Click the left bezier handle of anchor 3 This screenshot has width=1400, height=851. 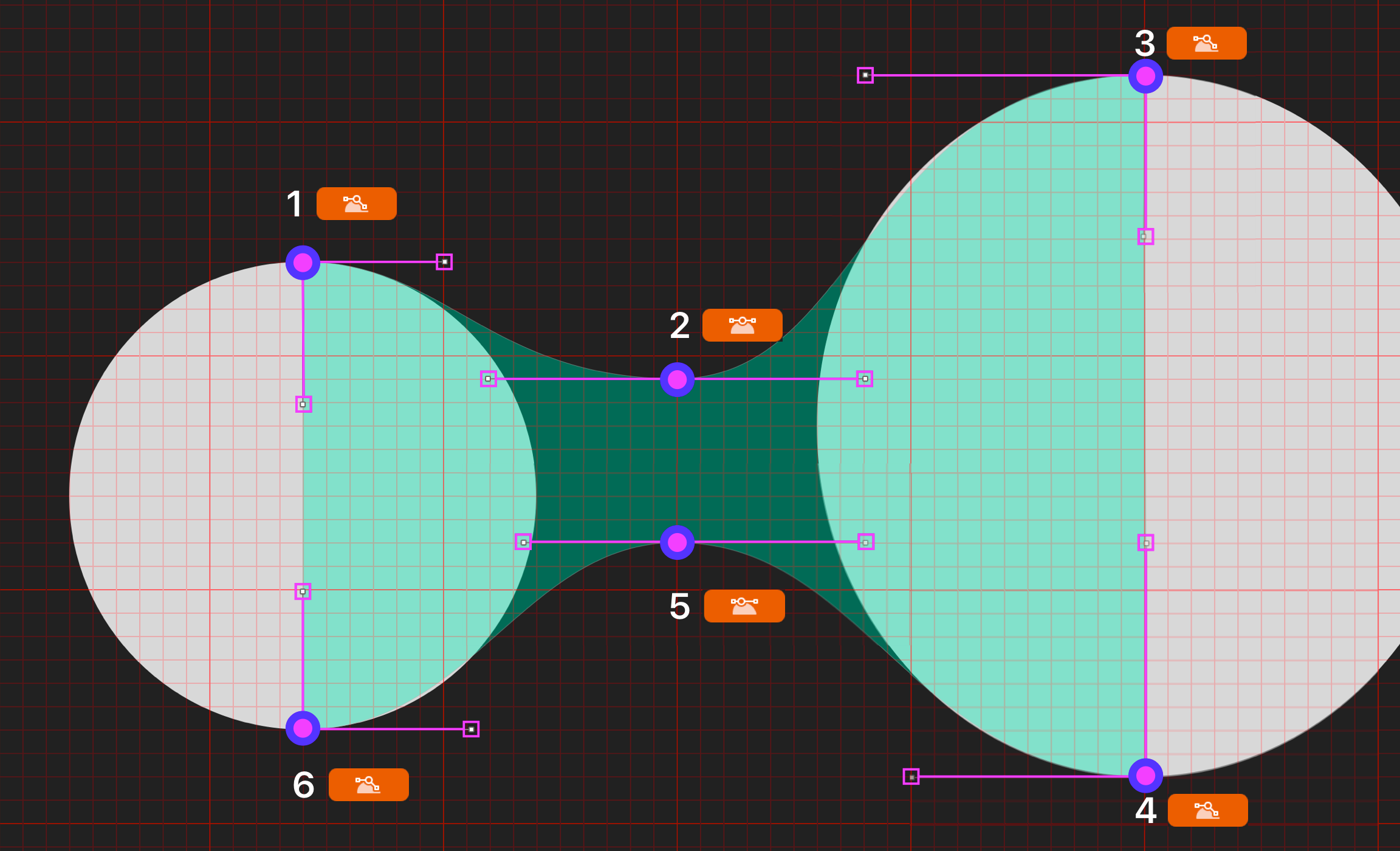(865, 75)
